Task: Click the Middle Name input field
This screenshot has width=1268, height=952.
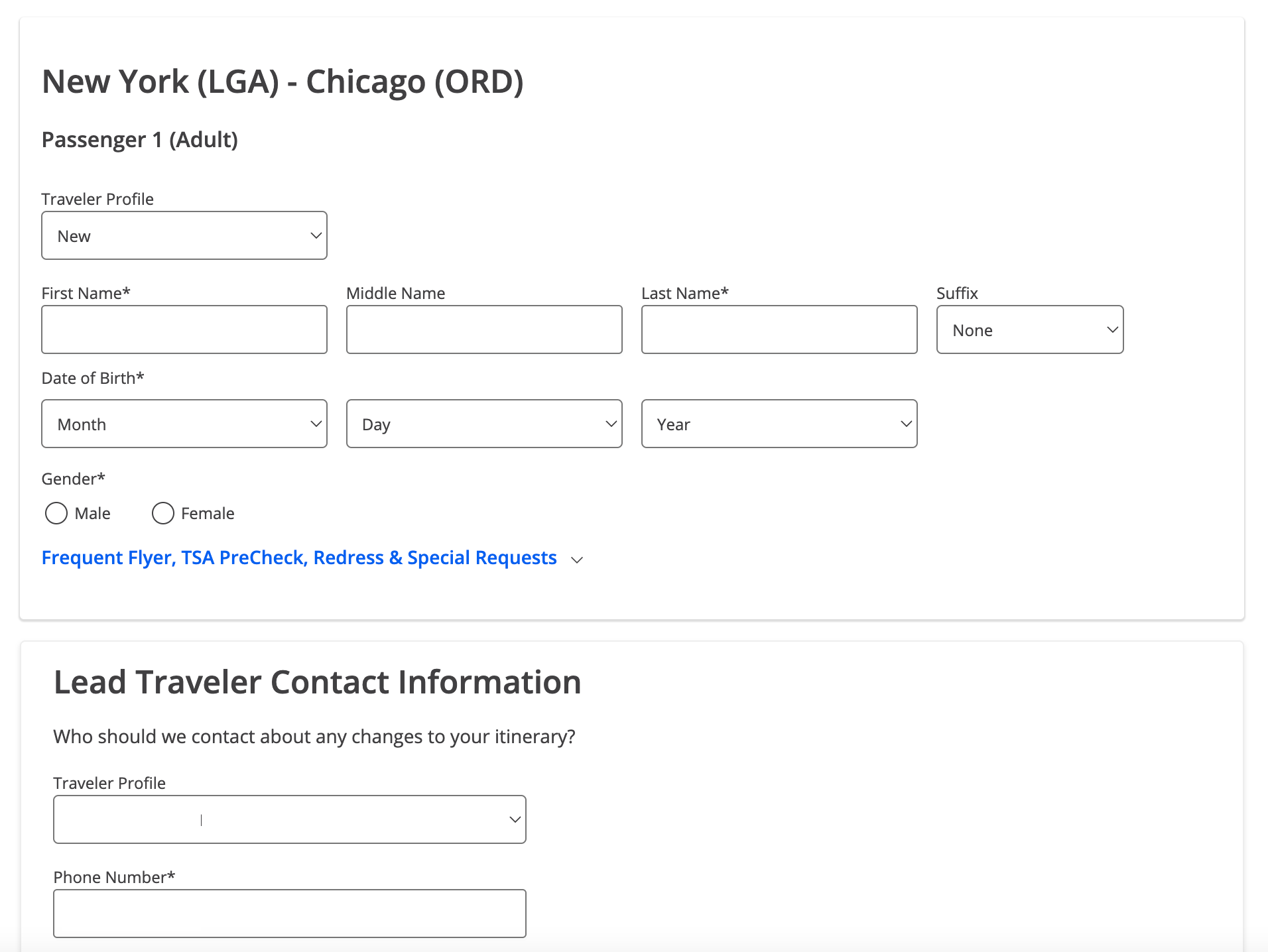Action: click(484, 329)
